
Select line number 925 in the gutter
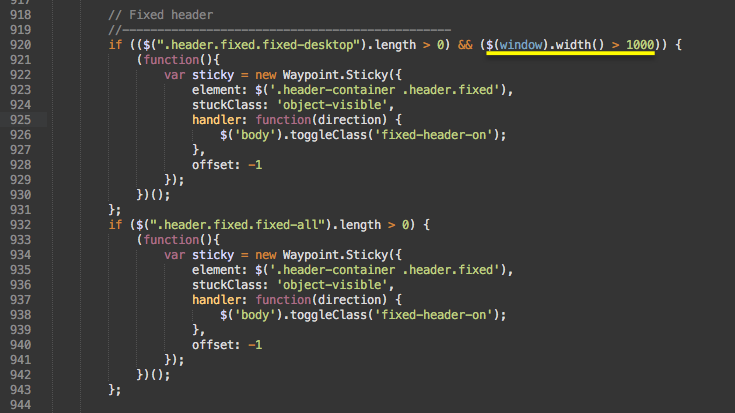point(18,120)
